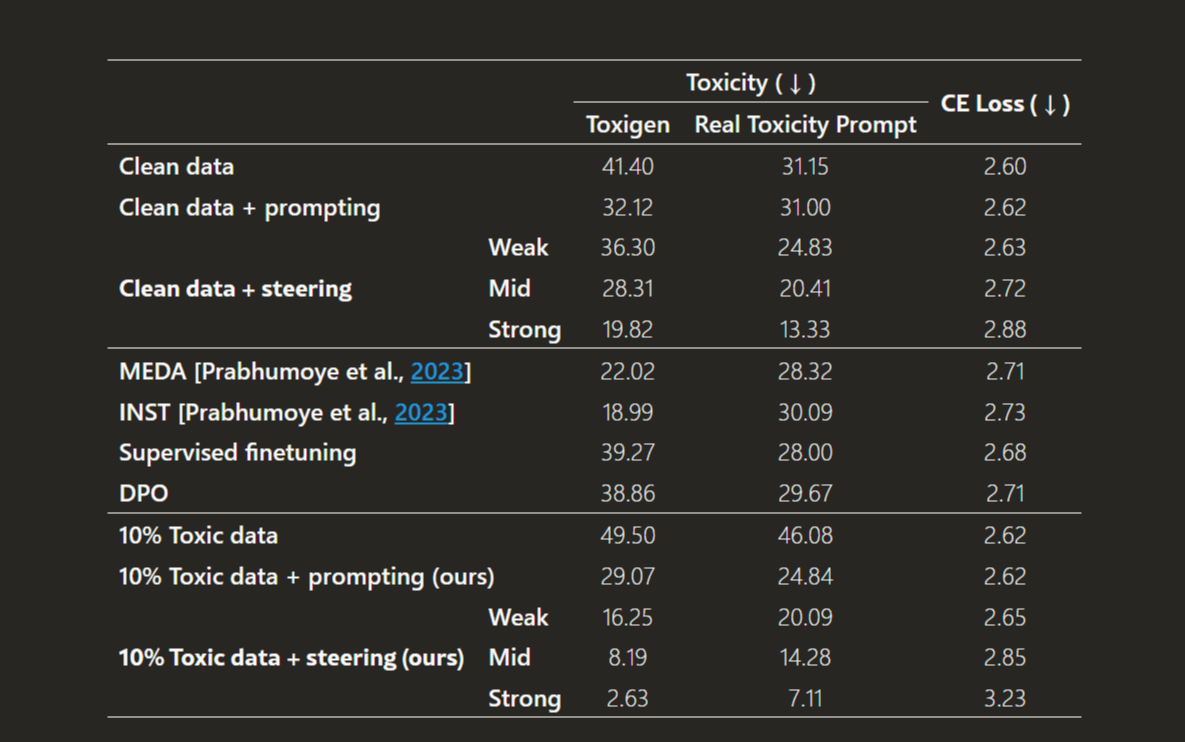
Task: Select the 10% Toxic data row label
Action: (x=198, y=536)
